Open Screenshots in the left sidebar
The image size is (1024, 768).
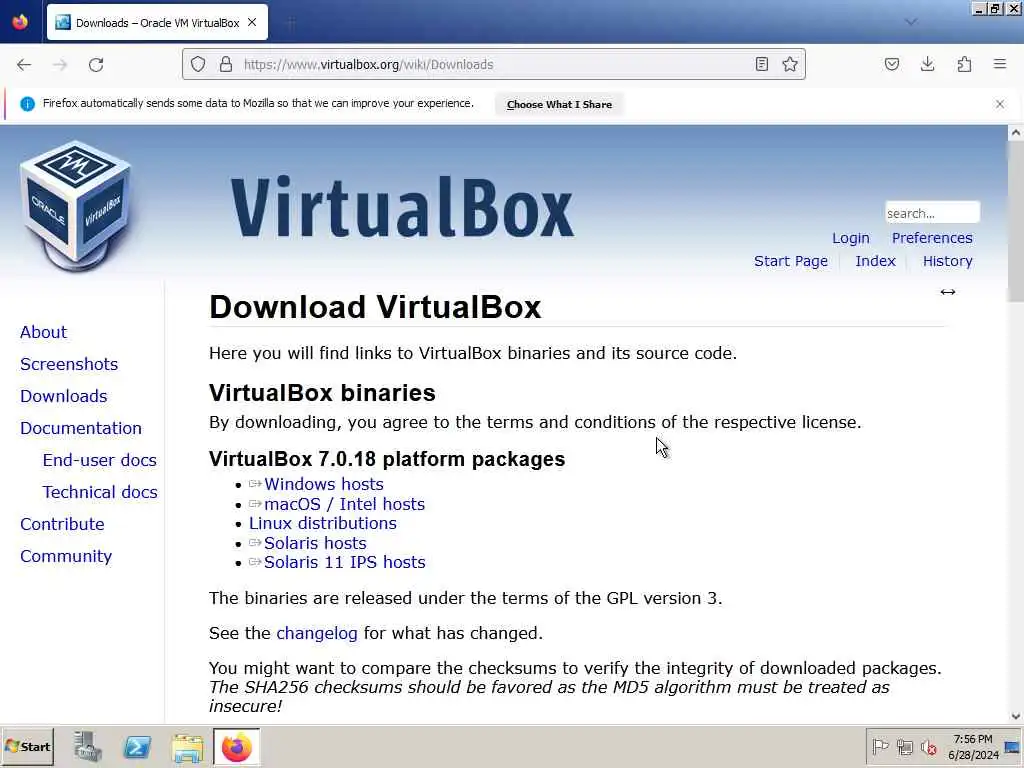pyautogui.click(x=69, y=364)
